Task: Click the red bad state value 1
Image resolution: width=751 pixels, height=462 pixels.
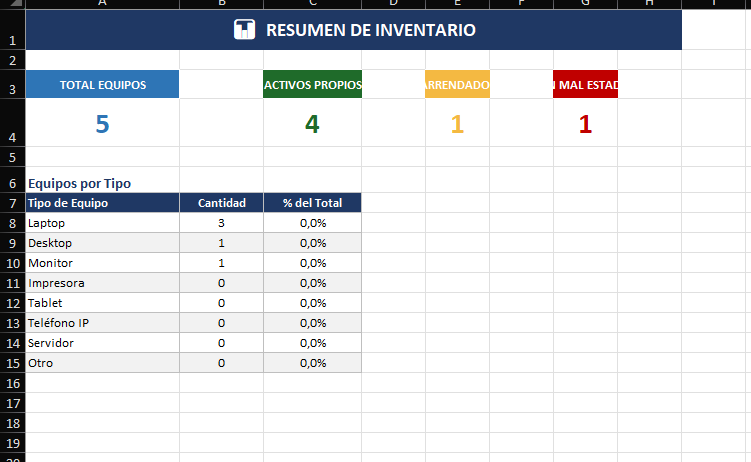Action: (585, 124)
